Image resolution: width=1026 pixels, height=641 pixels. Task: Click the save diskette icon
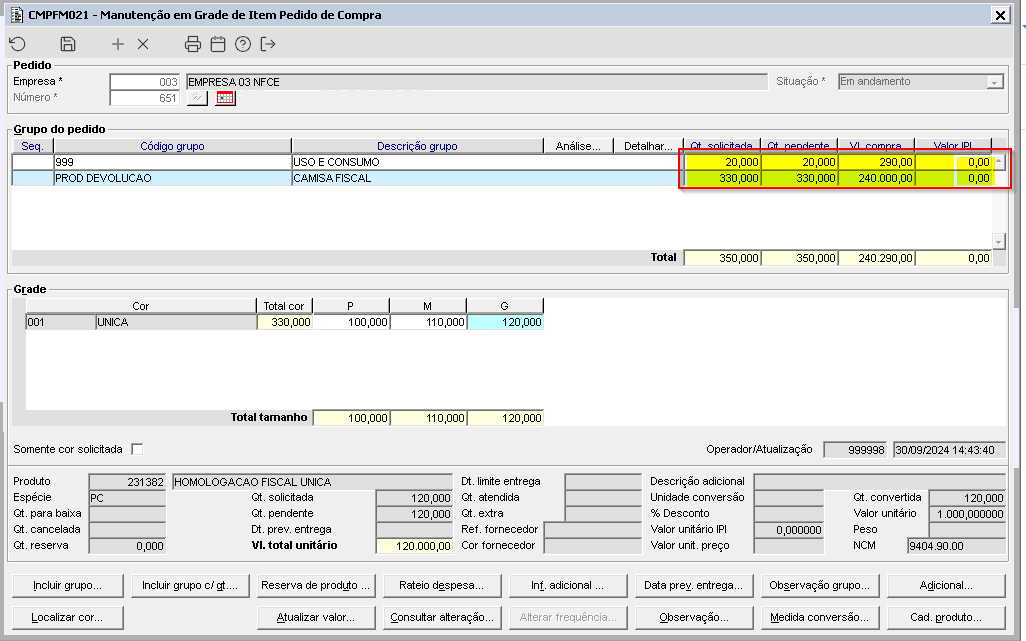tap(68, 44)
